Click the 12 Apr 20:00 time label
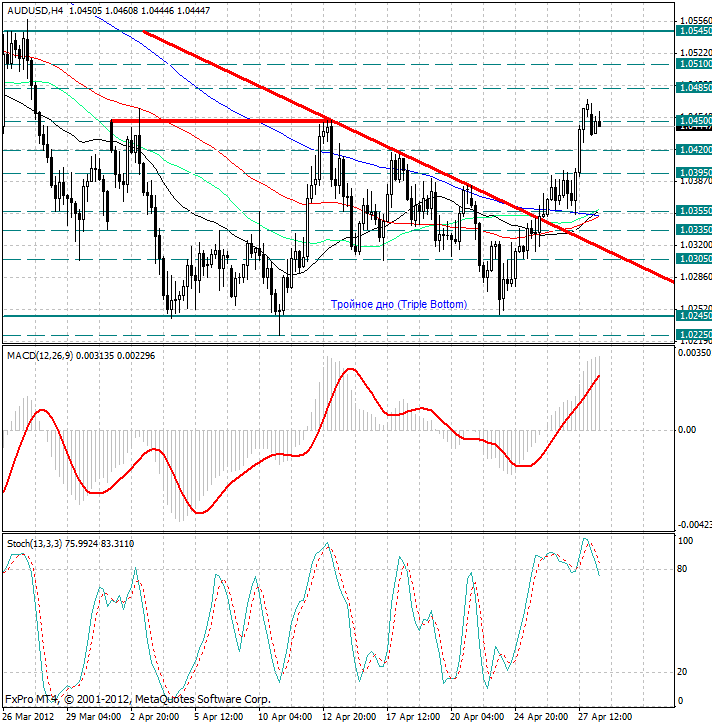This screenshot has width=712, height=724. 349,717
